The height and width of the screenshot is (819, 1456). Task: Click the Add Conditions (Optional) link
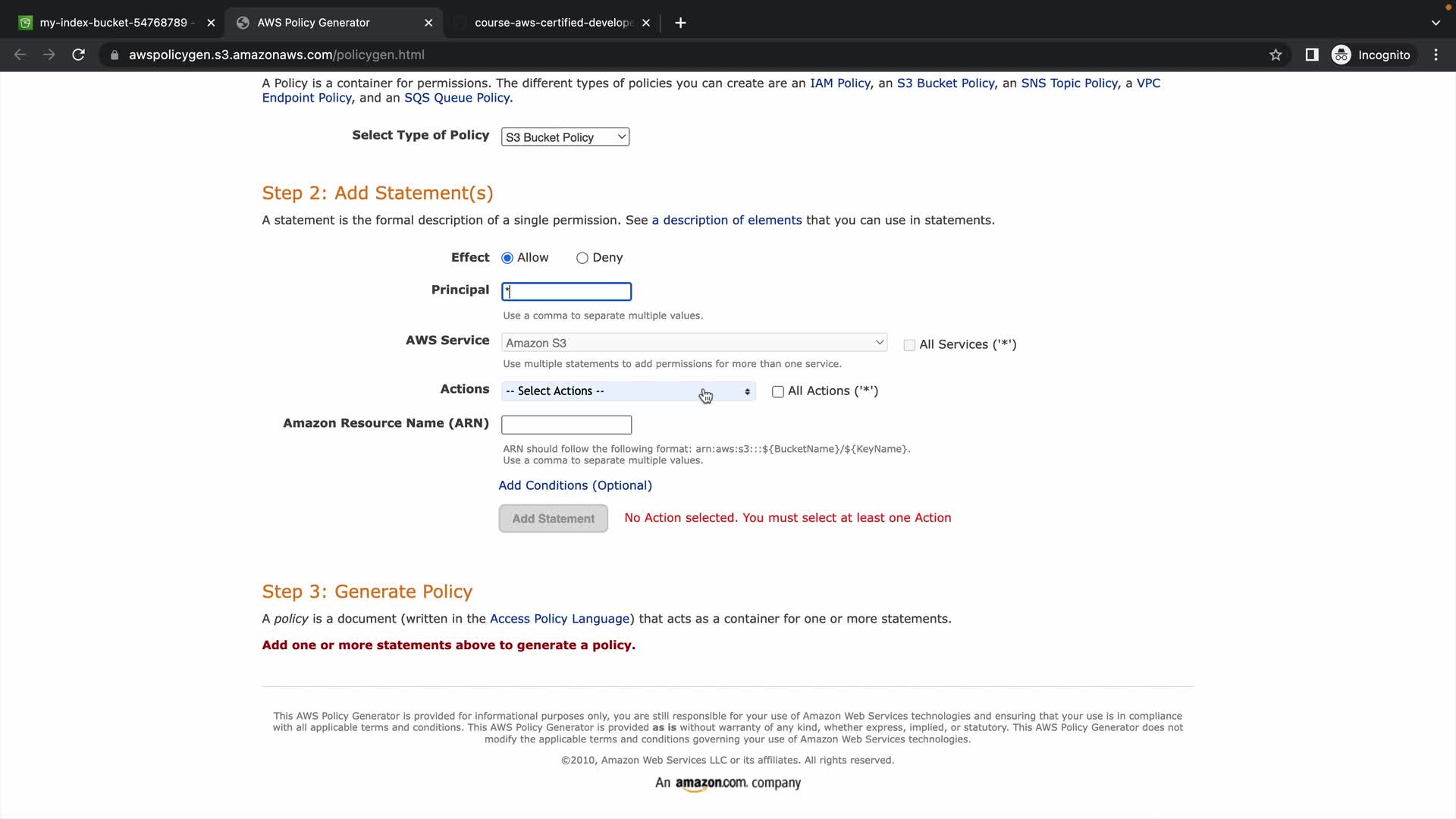[x=575, y=485]
